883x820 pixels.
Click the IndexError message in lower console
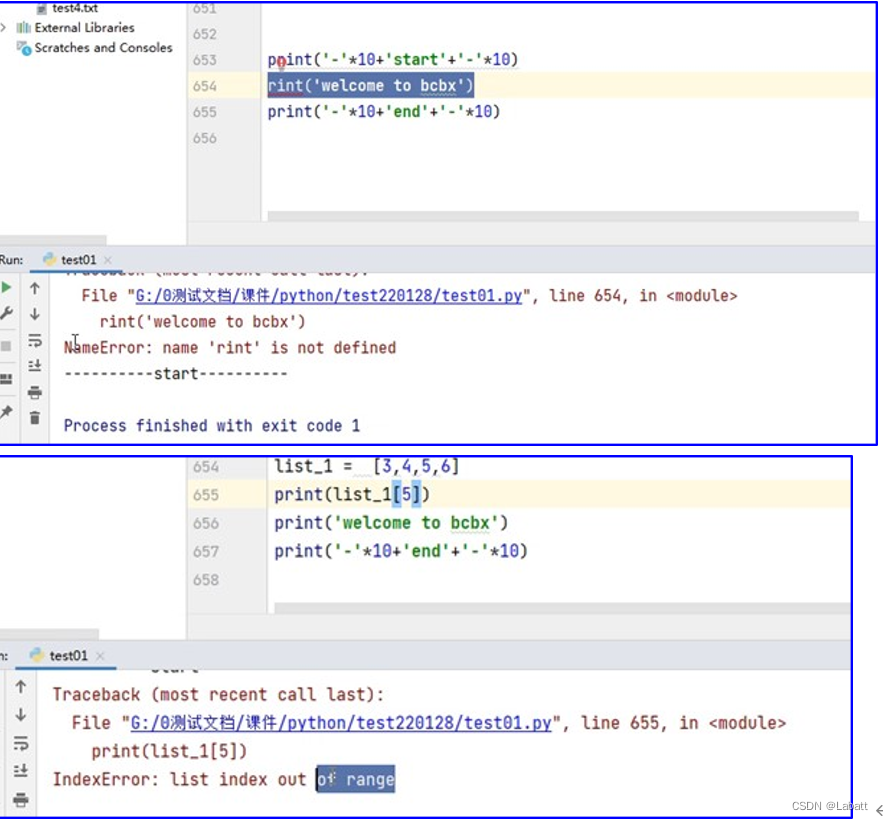[x=224, y=779]
